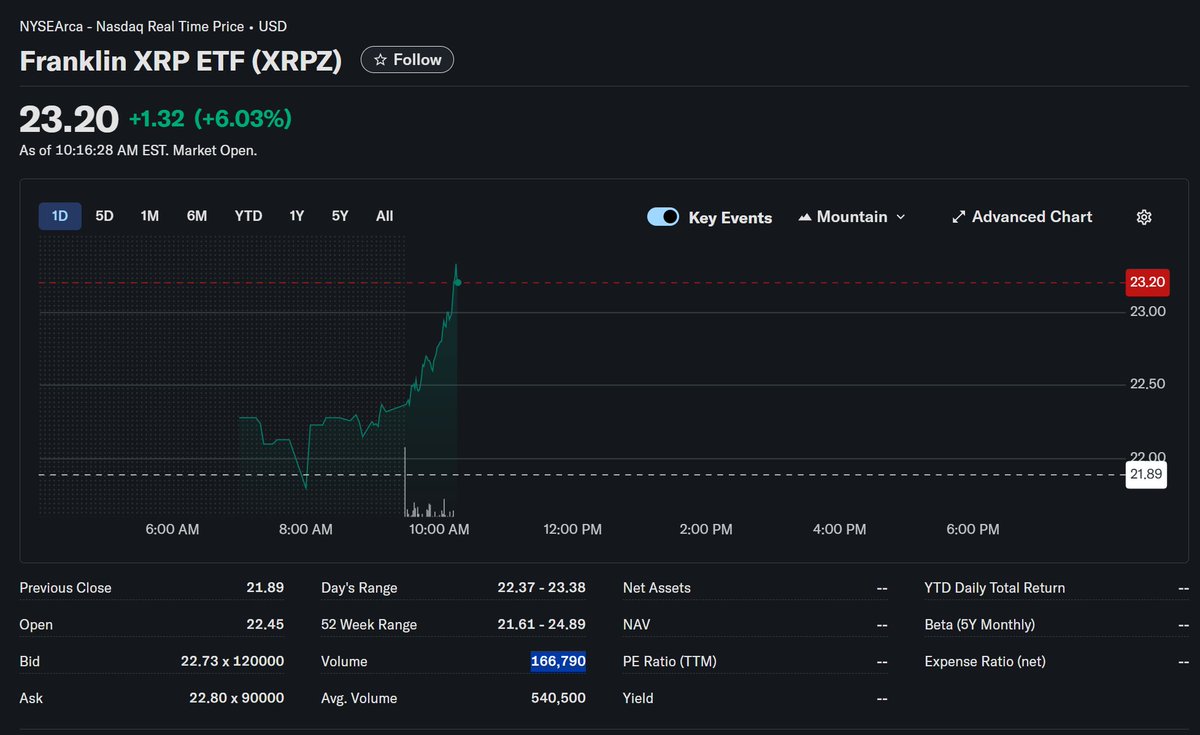Click the PE Ratio (TTM) label
1200x735 pixels.
tap(670, 662)
